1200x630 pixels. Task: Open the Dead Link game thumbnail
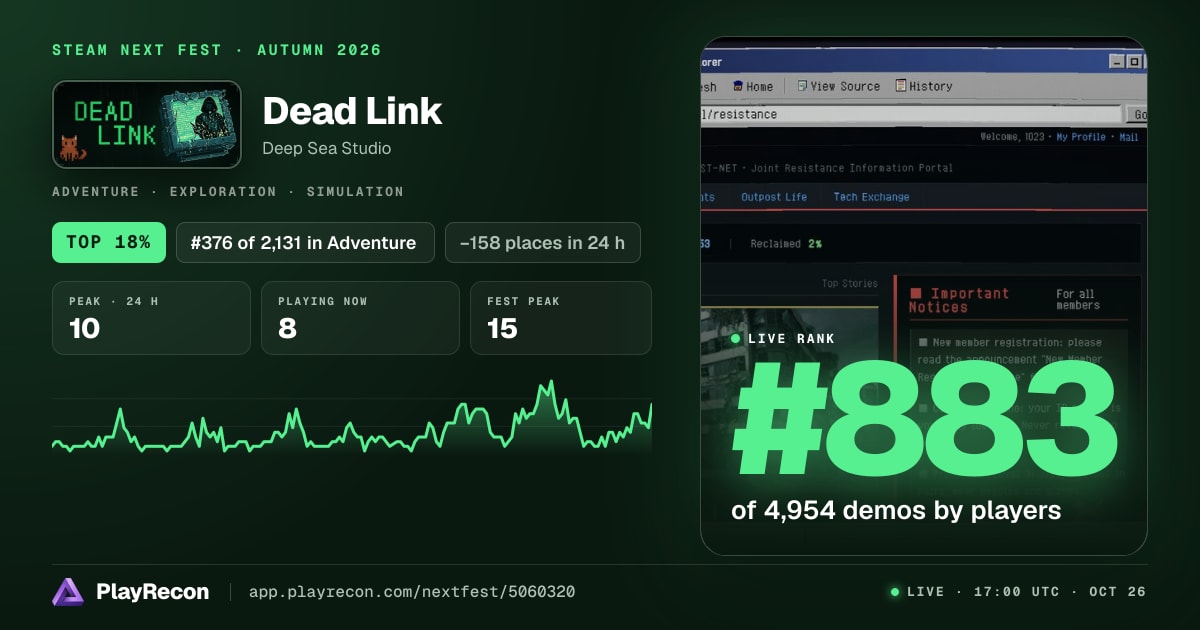tap(147, 124)
